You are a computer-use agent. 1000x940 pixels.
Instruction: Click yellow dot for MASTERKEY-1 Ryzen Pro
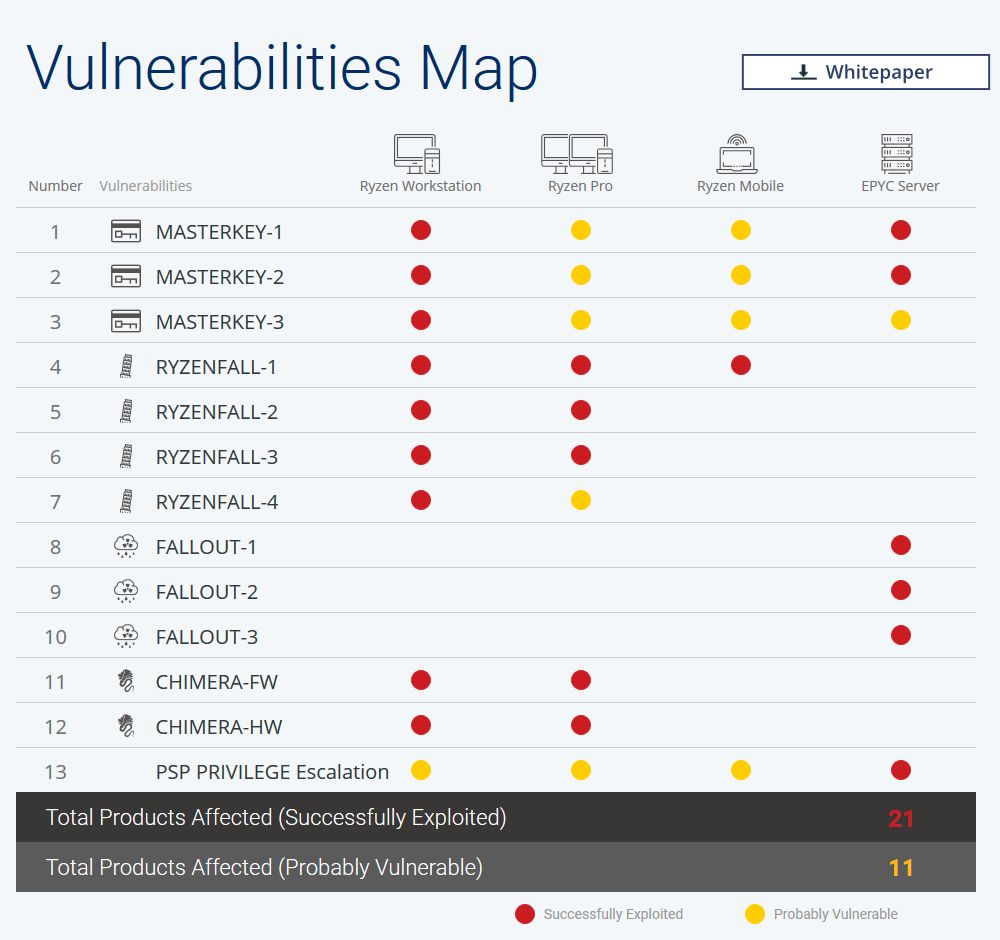(581, 230)
